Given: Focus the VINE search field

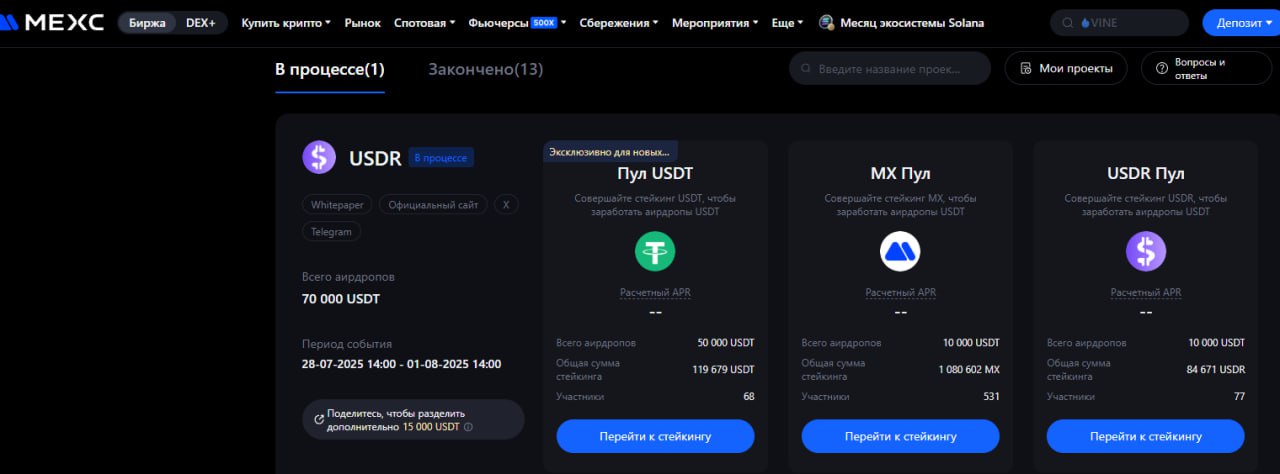Looking at the screenshot, I should point(1119,22).
